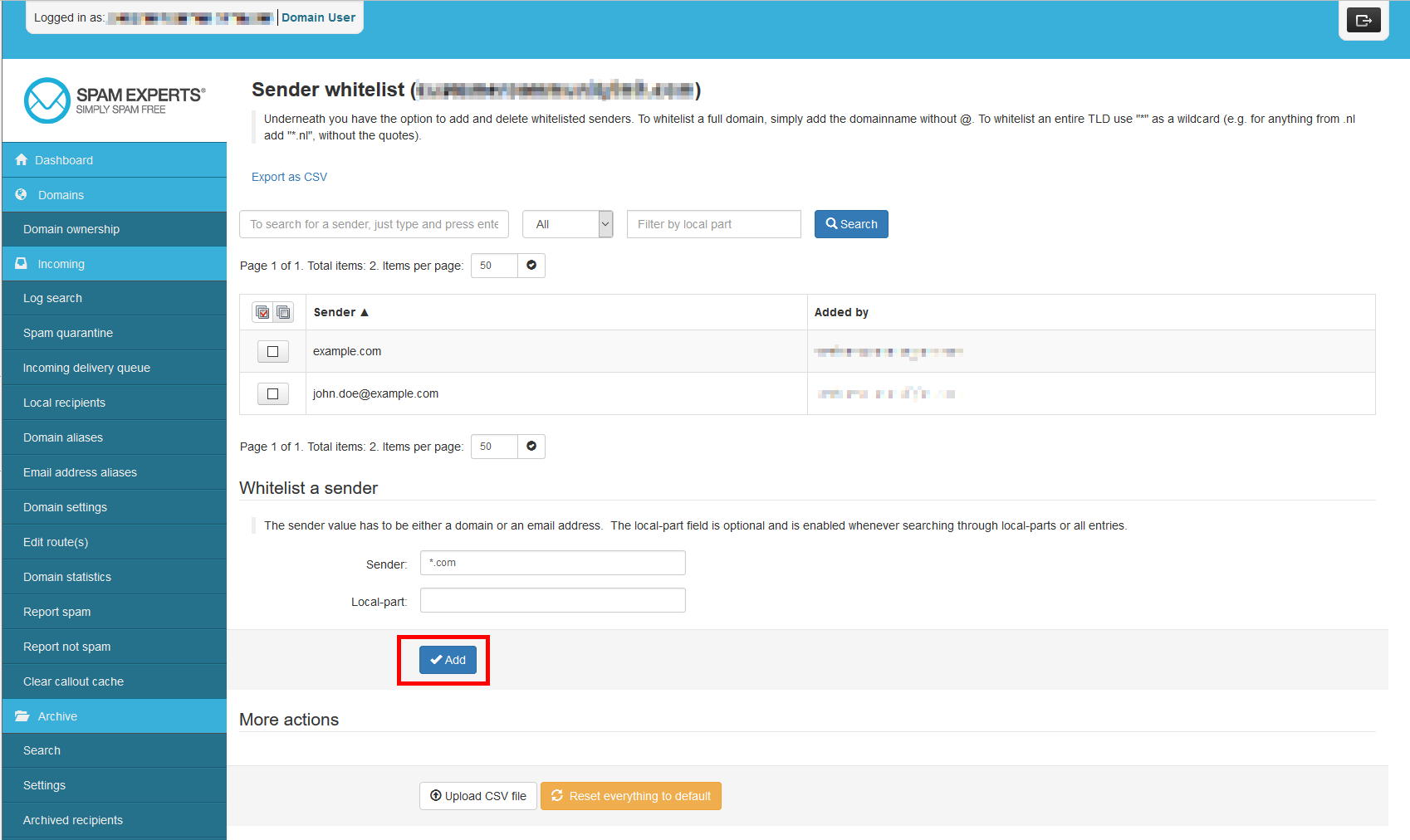This screenshot has width=1410, height=840.
Task: Open Domain statistics in sidebar
Action: (67, 577)
